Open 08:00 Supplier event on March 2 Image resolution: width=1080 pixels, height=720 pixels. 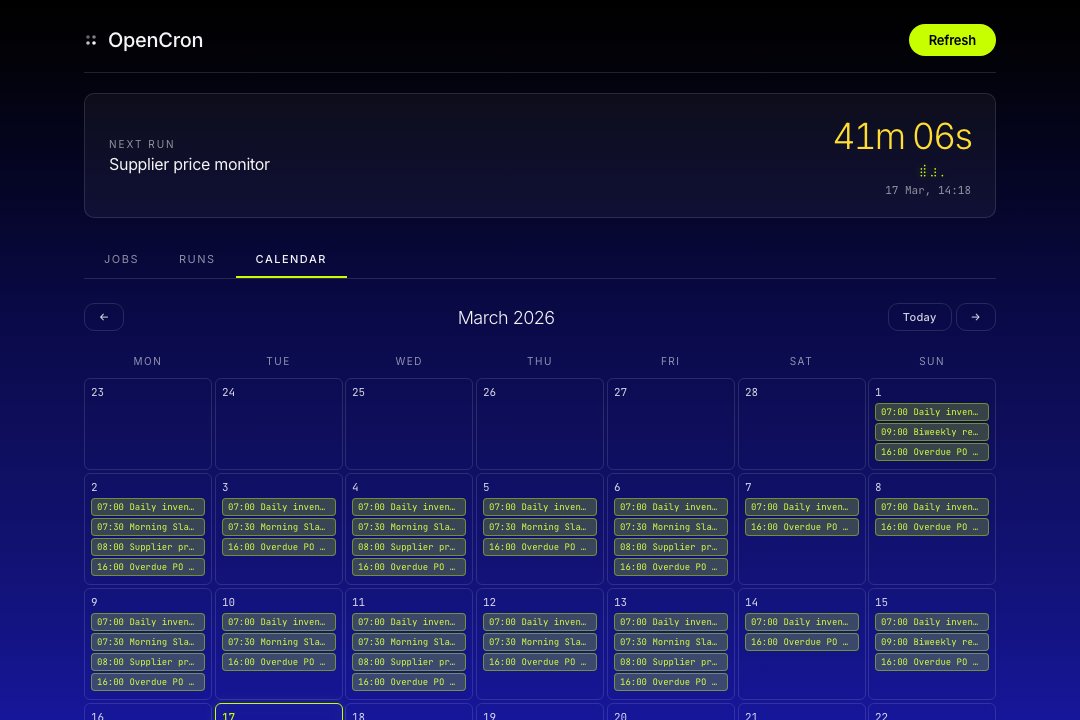[x=148, y=547]
